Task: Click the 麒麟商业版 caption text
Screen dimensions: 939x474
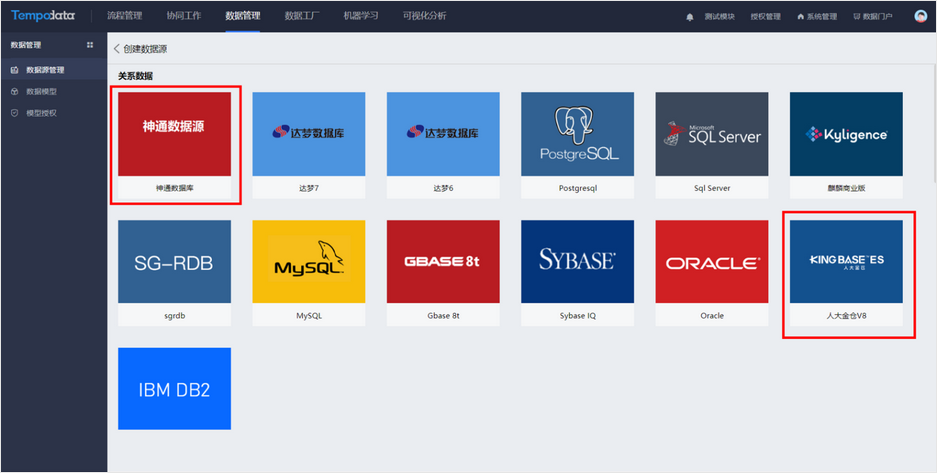Action: tap(846, 188)
